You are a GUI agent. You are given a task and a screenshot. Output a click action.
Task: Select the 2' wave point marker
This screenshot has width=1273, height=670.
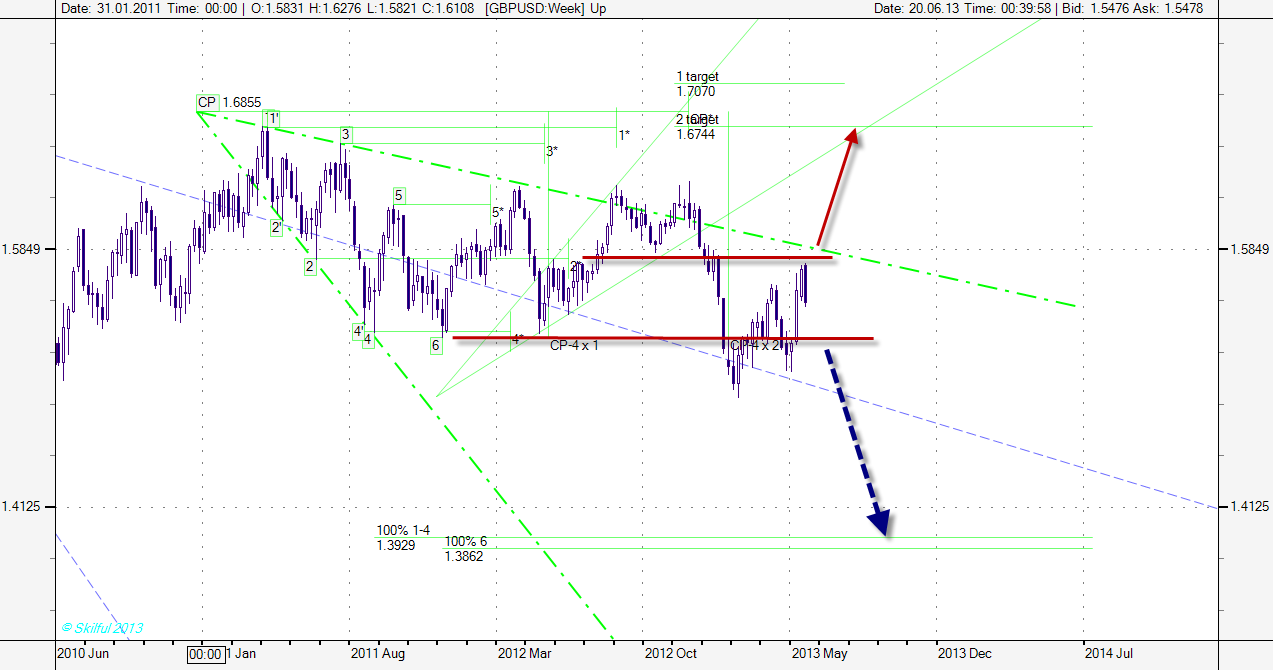point(275,227)
